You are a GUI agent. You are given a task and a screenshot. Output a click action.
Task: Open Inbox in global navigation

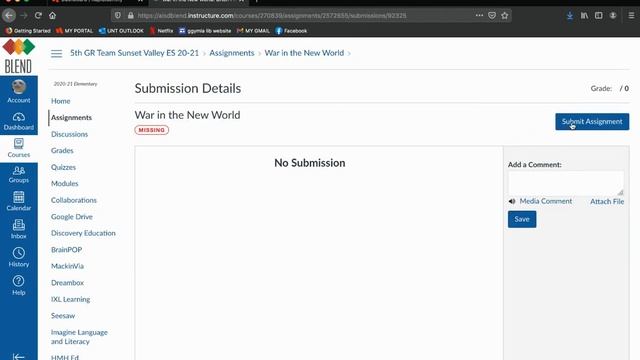coord(19,229)
